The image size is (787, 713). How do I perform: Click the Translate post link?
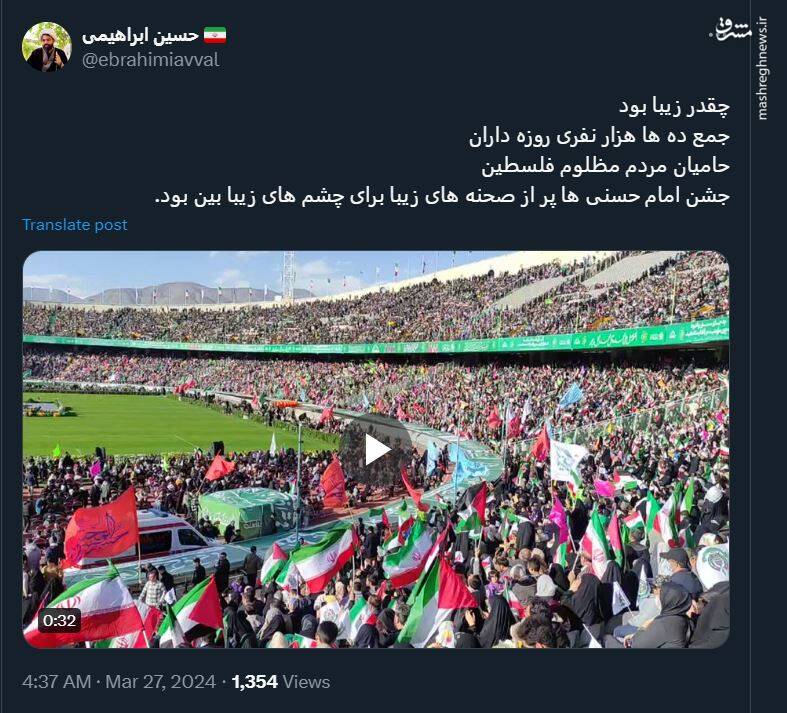[74, 224]
